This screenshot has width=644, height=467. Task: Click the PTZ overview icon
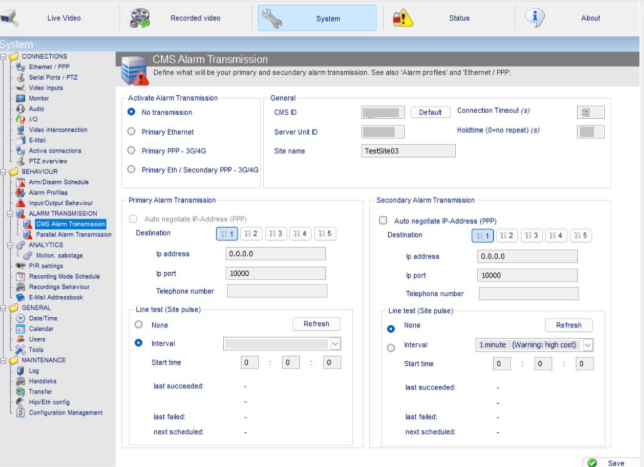click(21, 161)
